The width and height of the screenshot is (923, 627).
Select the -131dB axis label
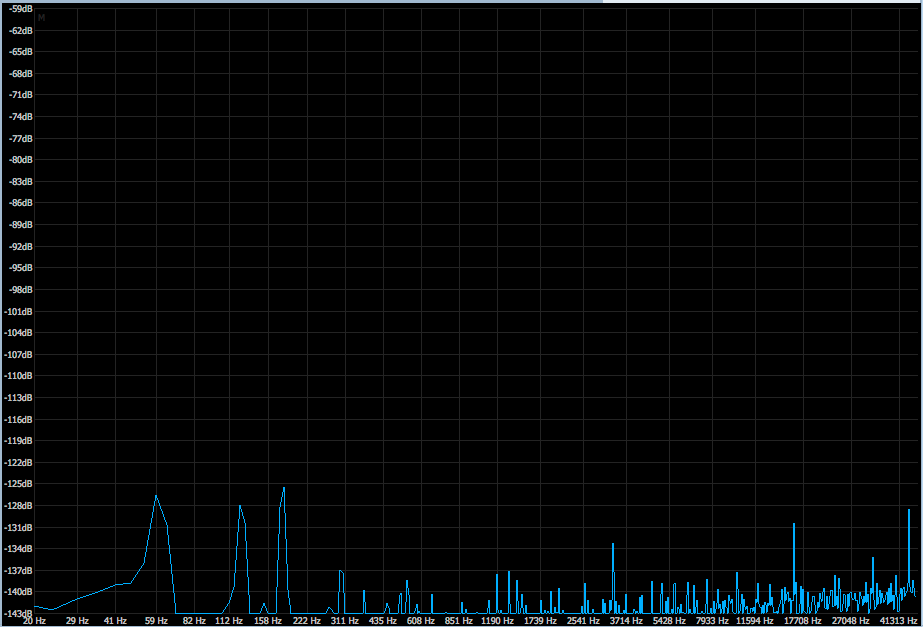(19, 527)
